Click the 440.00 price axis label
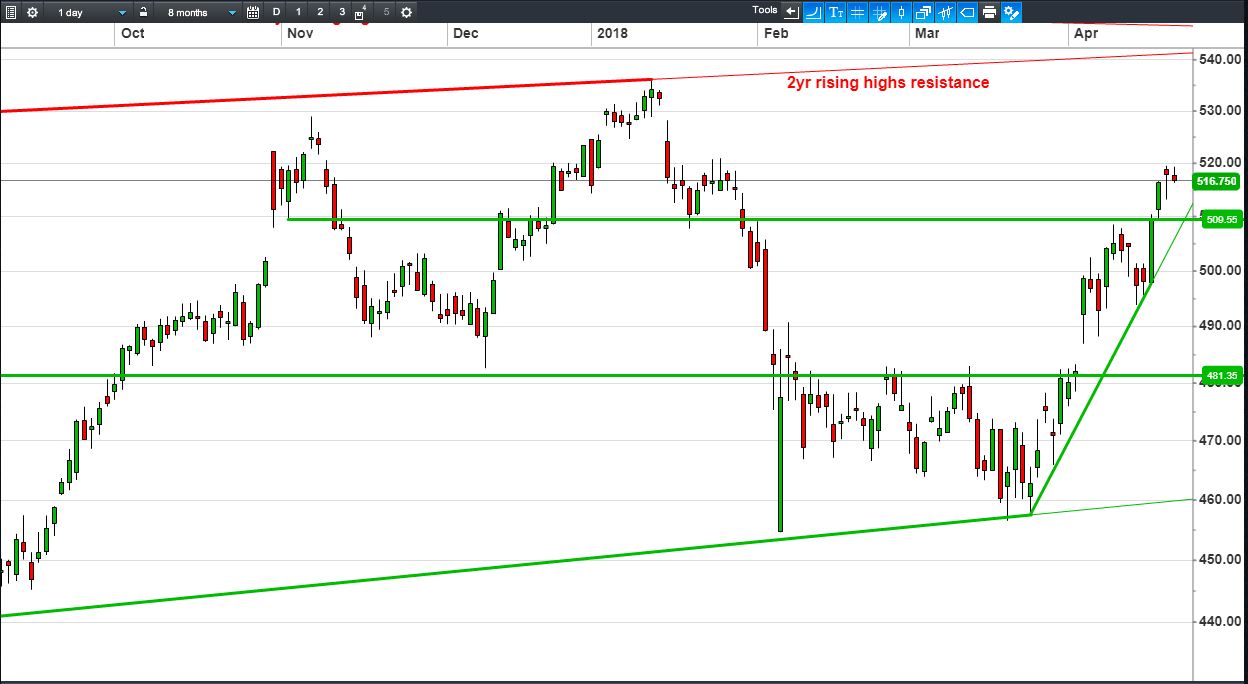1248x684 pixels. pos(1219,621)
